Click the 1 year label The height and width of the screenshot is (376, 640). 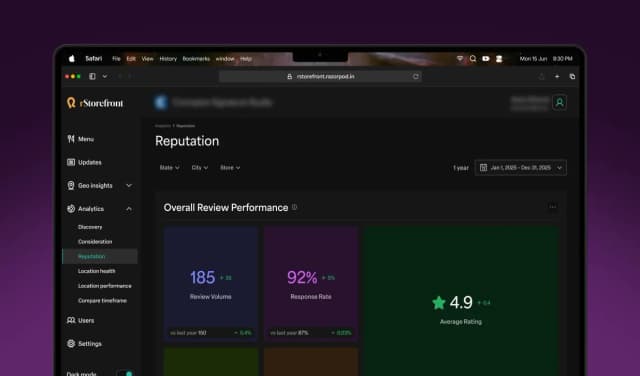[x=461, y=168]
